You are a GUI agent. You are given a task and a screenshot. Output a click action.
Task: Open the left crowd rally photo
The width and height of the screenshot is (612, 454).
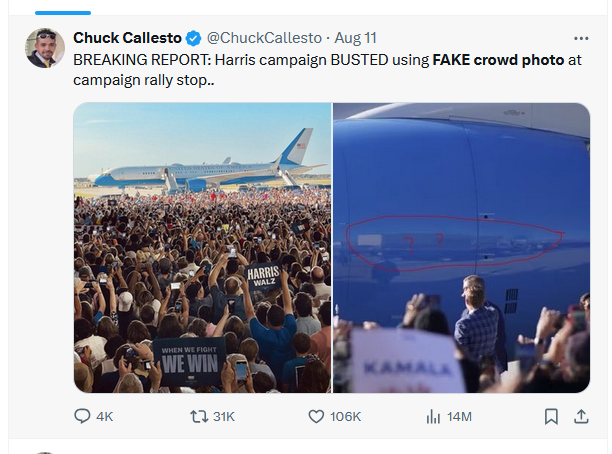[x=202, y=247]
